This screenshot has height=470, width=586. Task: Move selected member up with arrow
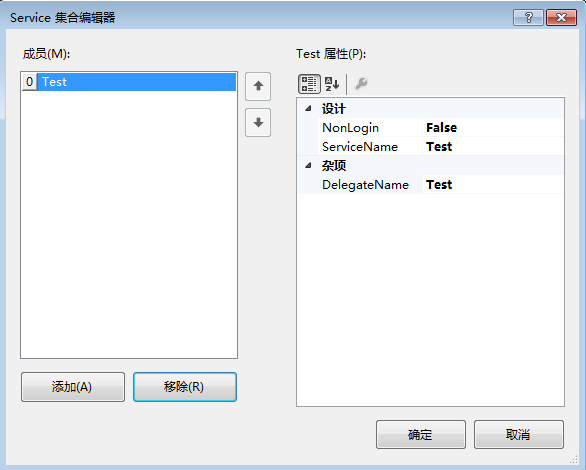[258, 86]
